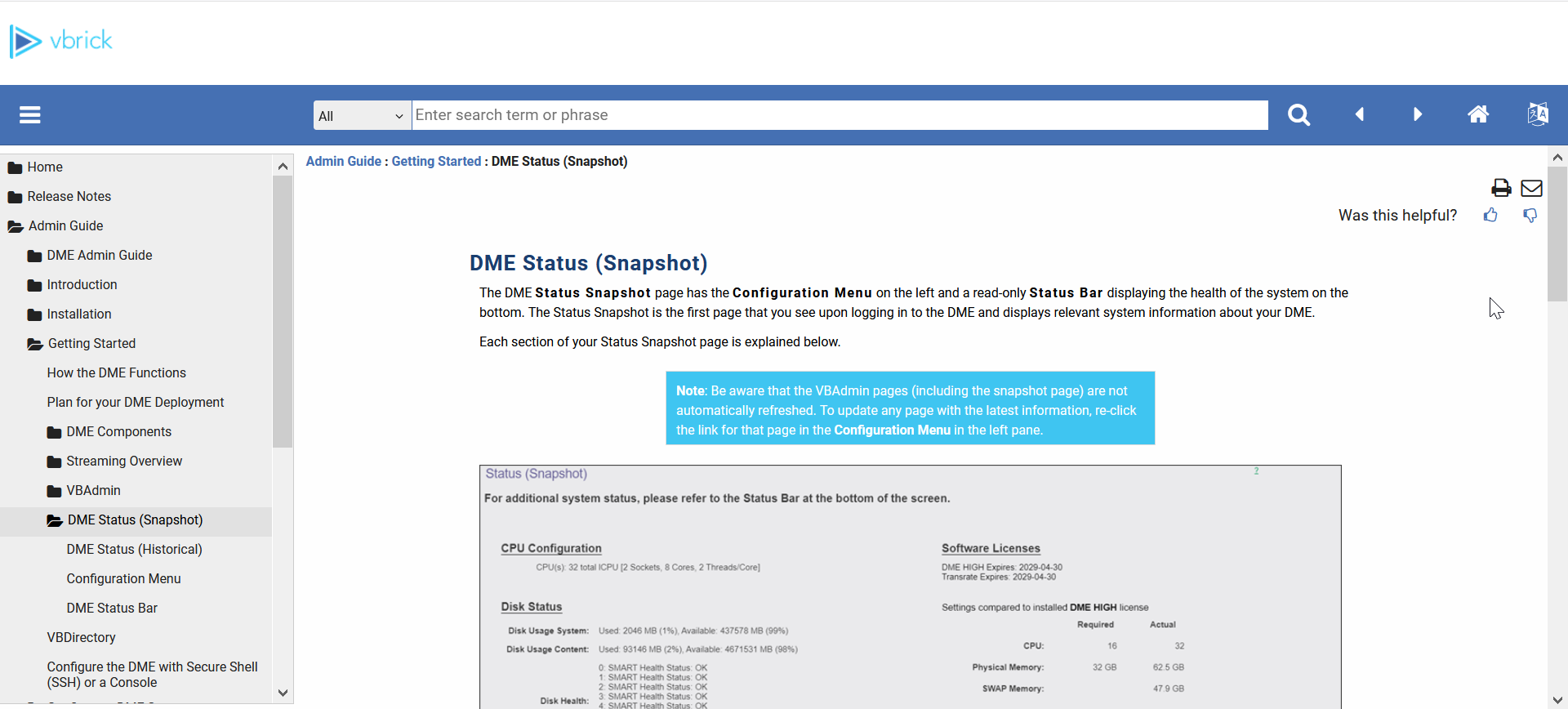Open the All search scope dropdown
The width and height of the screenshot is (1568, 709).
coord(362,115)
